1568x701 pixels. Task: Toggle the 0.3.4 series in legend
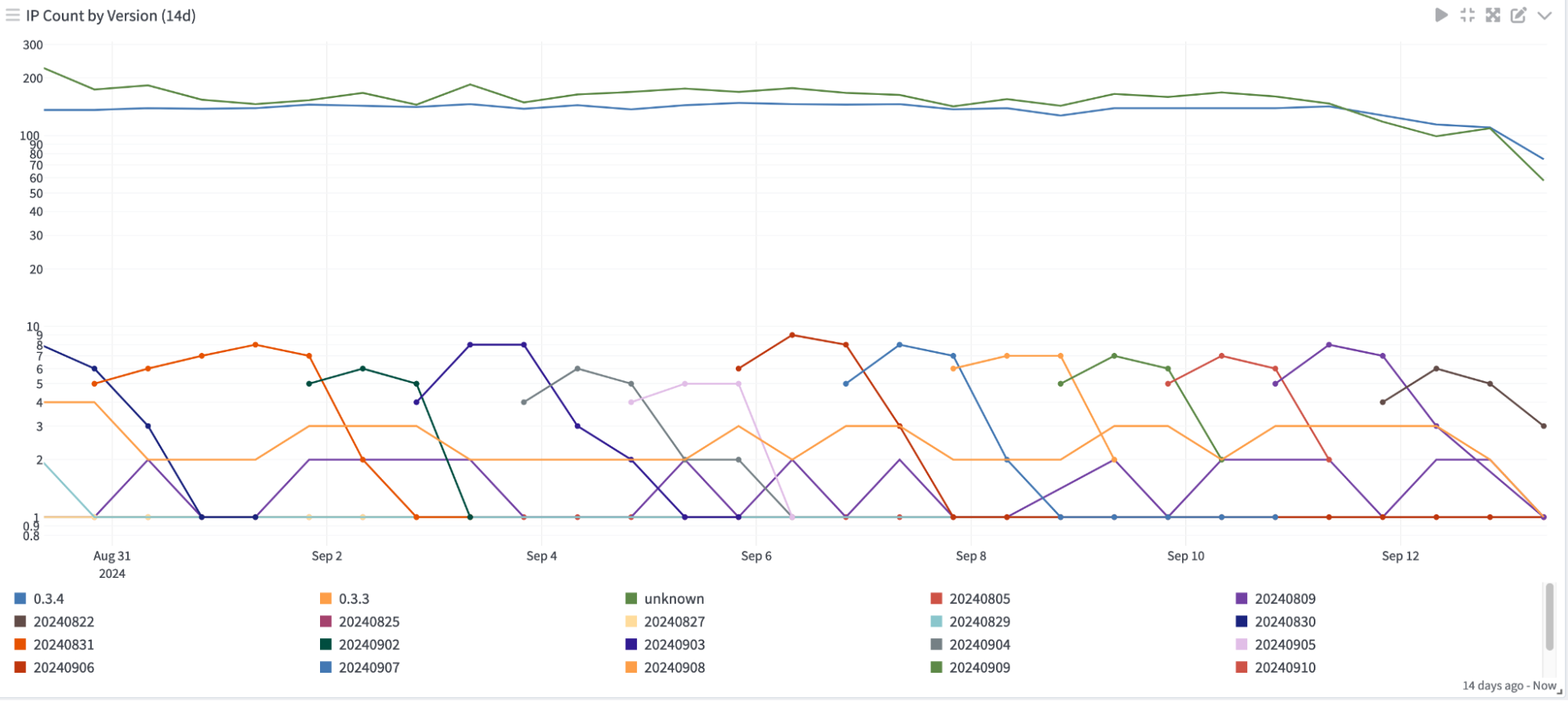pyautogui.click(x=39, y=599)
